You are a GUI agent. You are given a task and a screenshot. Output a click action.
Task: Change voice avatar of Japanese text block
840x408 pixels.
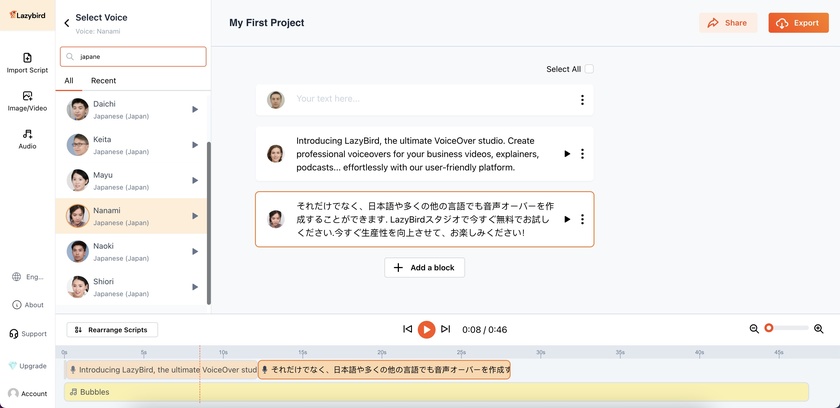(275, 219)
